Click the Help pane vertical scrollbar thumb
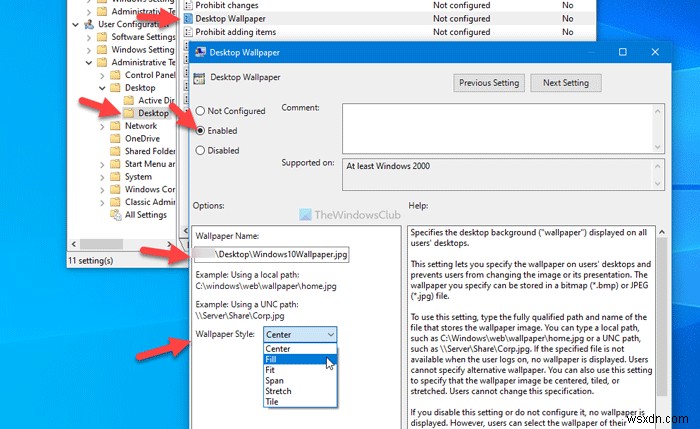 click(662, 317)
